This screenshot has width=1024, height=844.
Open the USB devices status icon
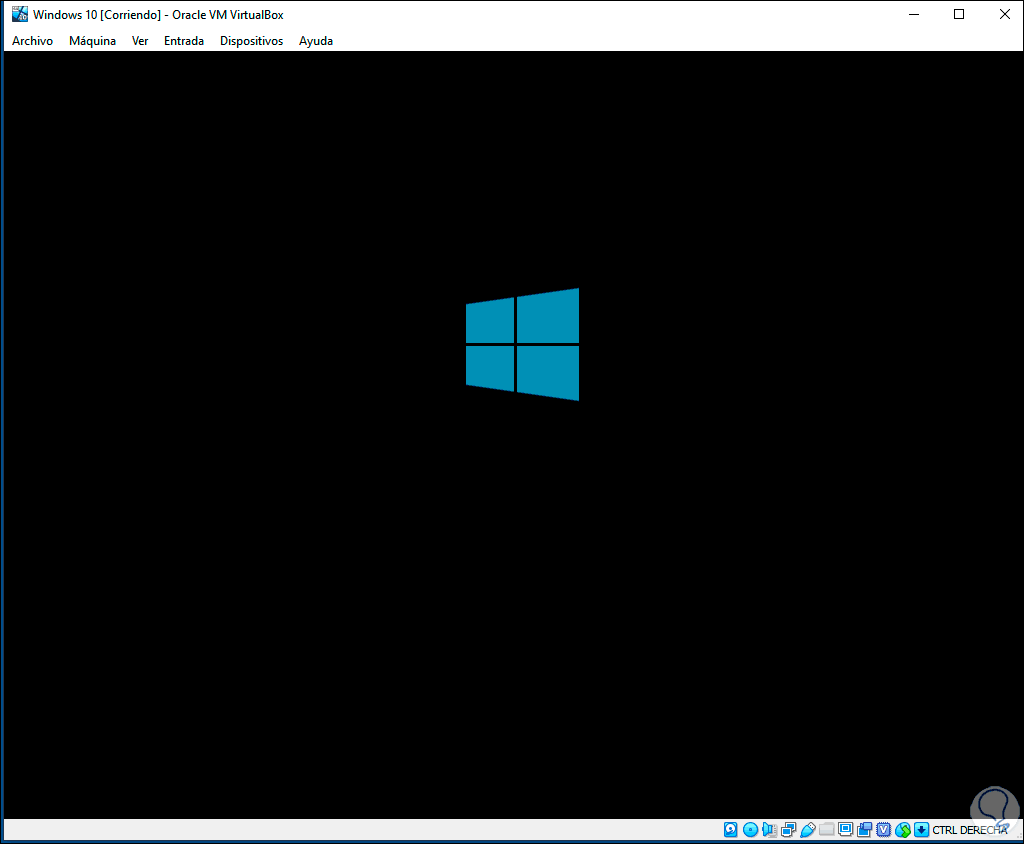click(x=807, y=830)
